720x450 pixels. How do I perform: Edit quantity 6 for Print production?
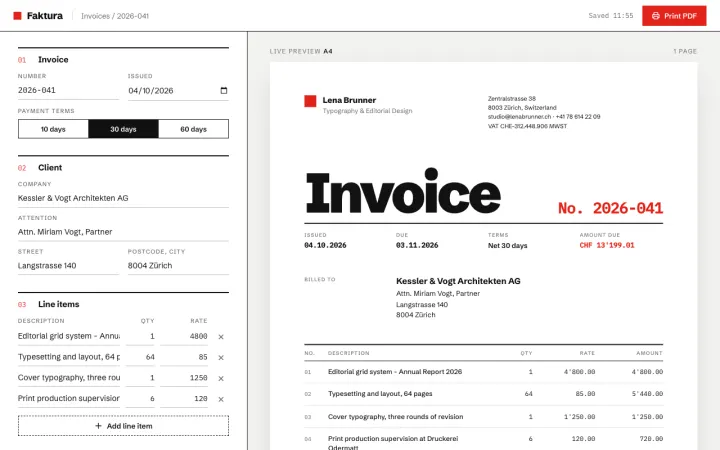(141, 399)
